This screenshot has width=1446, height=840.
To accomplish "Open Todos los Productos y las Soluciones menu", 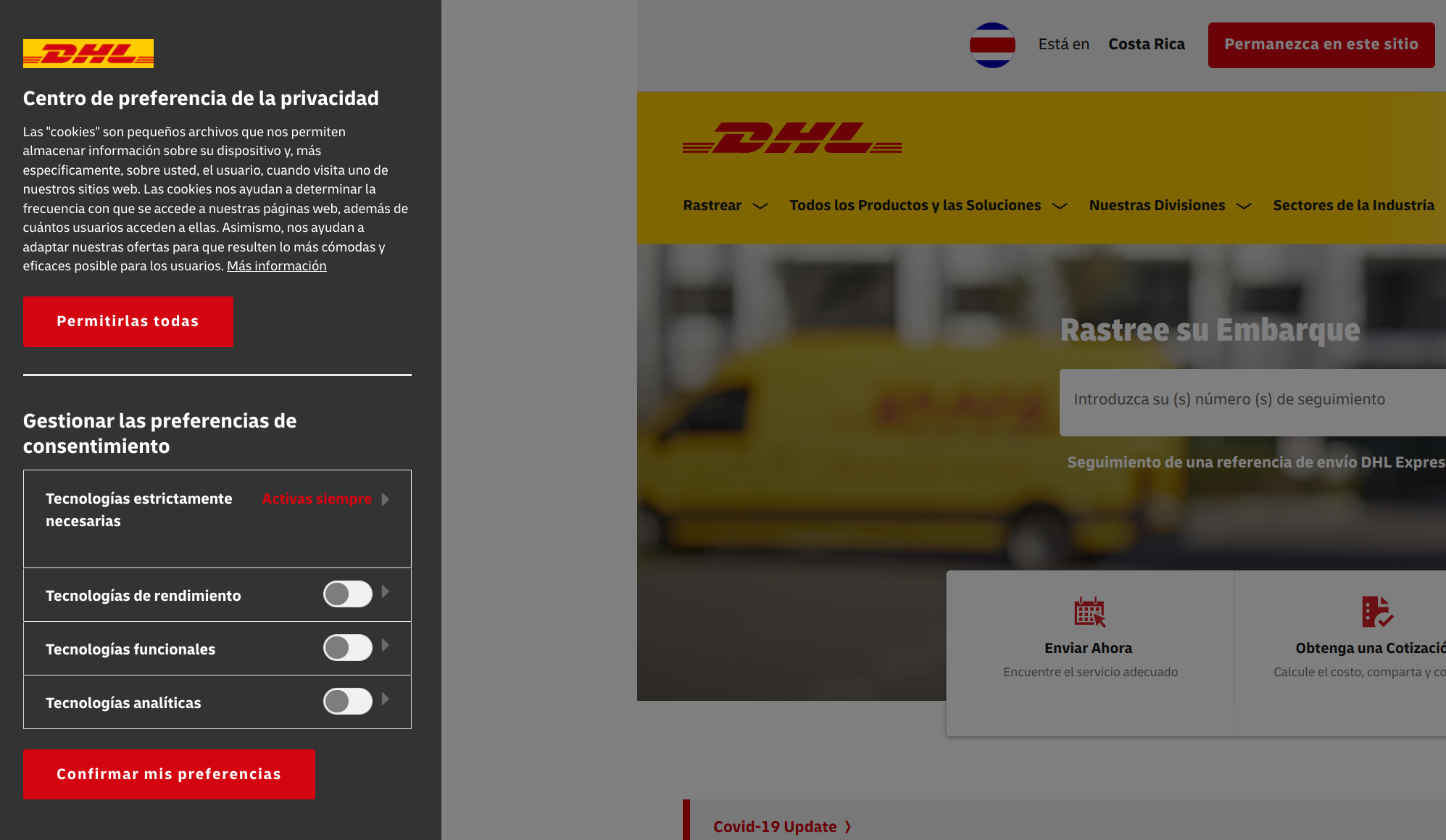I will 928,206.
